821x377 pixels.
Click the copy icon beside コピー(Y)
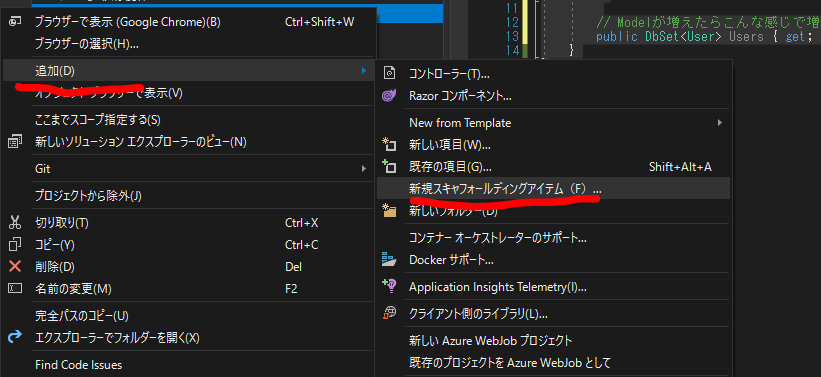point(15,245)
